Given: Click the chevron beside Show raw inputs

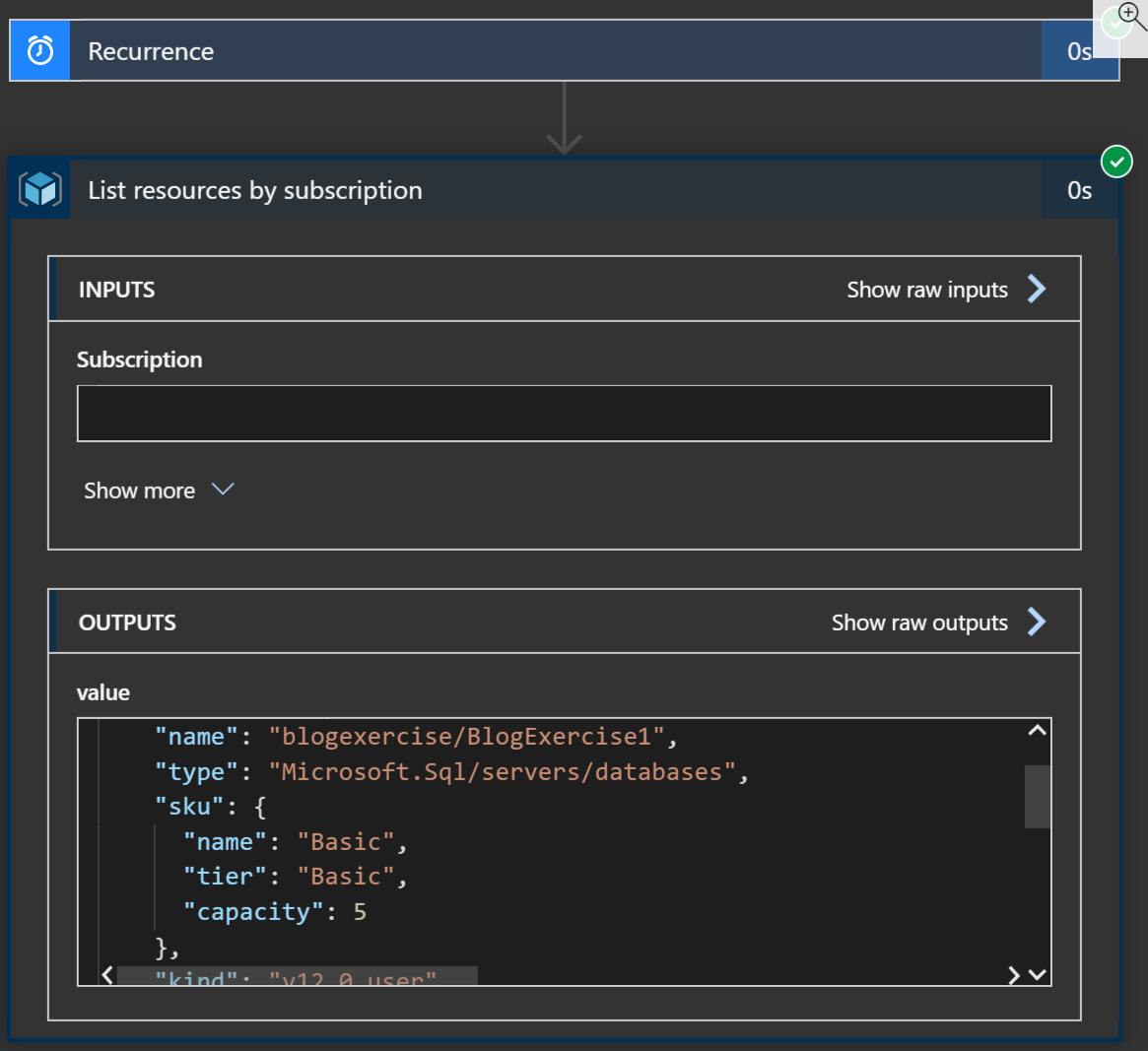Looking at the screenshot, I should 1037,289.
